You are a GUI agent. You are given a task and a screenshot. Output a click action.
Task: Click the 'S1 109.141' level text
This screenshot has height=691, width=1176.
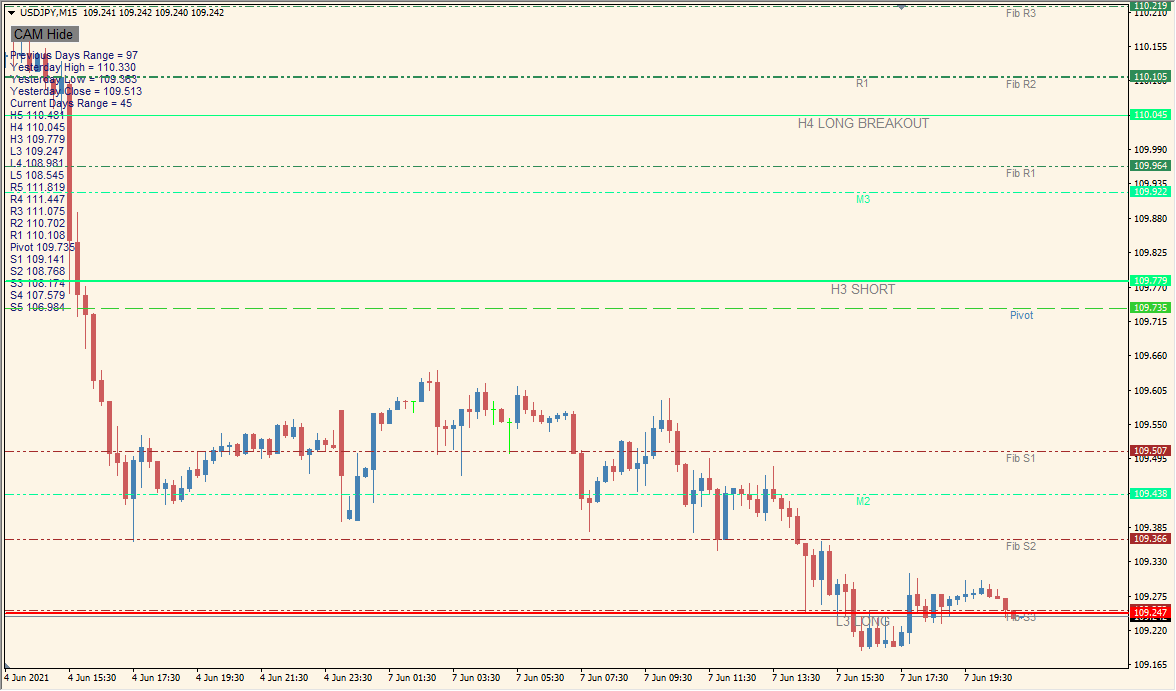38,260
